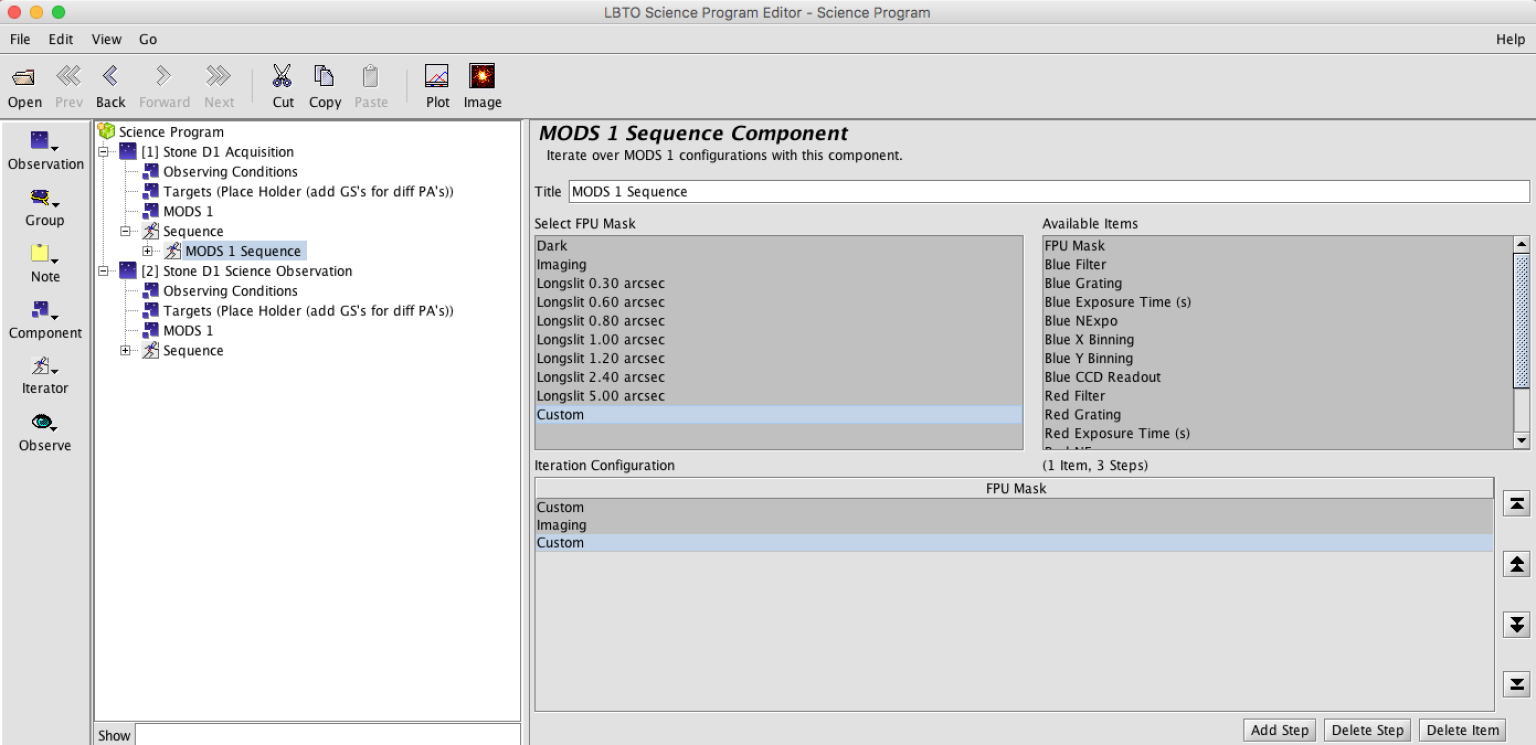Expand Sequence under Stone D1 Science Observation

coord(126,350)
